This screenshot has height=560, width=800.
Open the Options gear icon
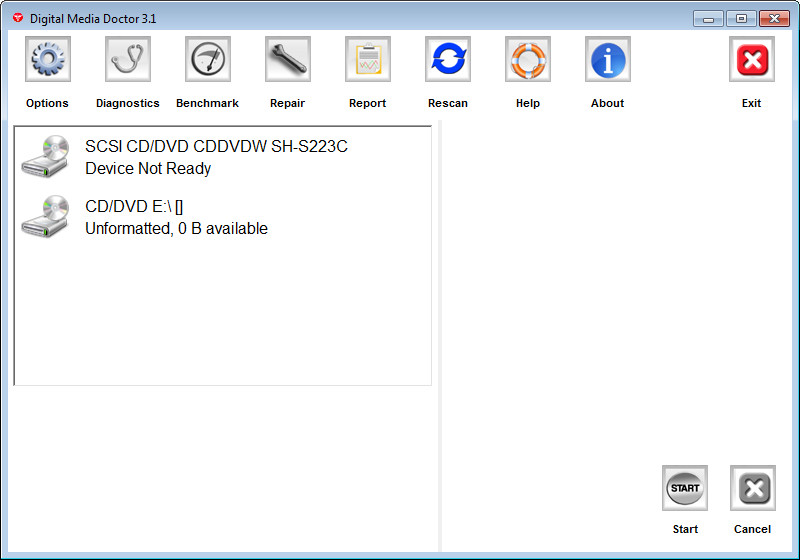[x=47, y=59]
